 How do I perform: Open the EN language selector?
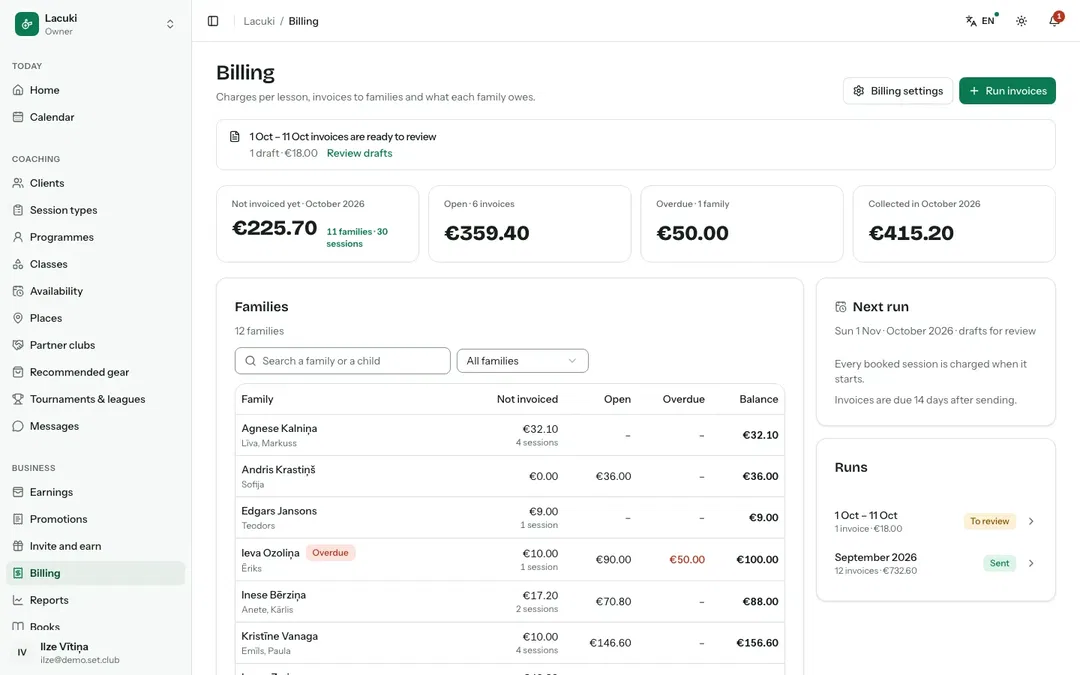[x=982, y=21]
